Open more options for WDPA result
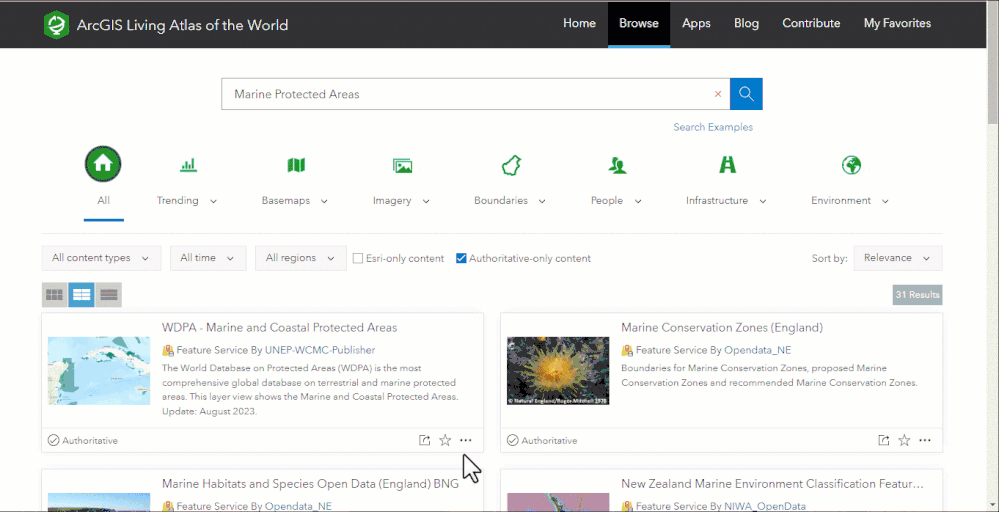This screenshot has height=512, width=999. [x=466, y=440]
